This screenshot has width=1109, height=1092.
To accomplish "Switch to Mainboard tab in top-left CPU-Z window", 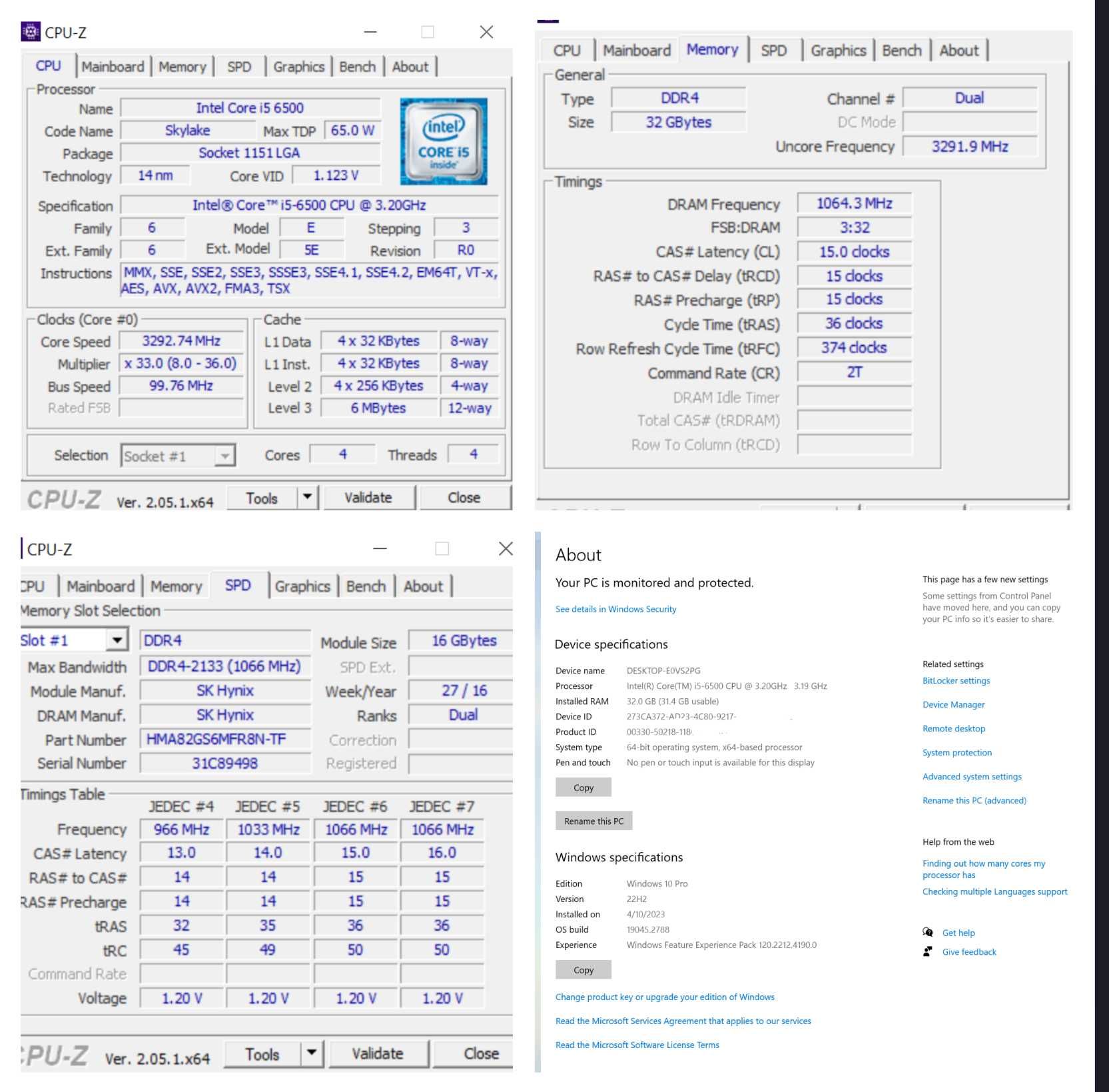I will tap(113, 67).
